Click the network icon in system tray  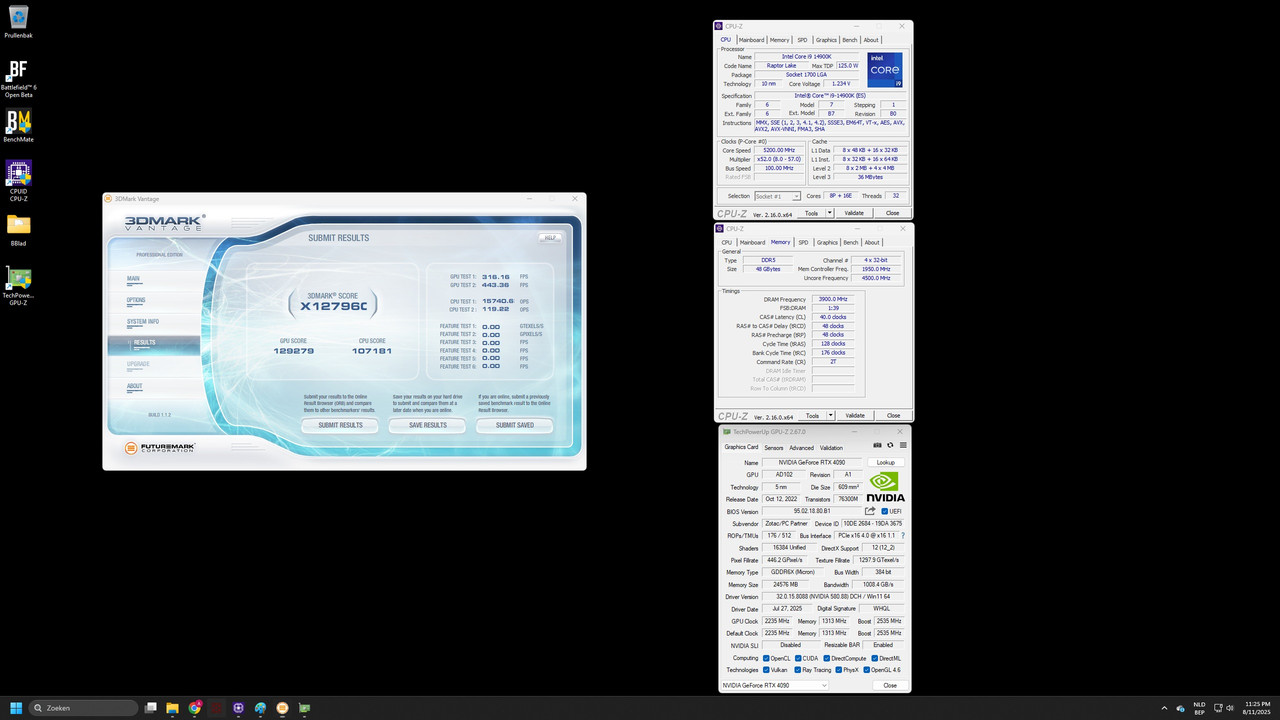pos(1216,708)
